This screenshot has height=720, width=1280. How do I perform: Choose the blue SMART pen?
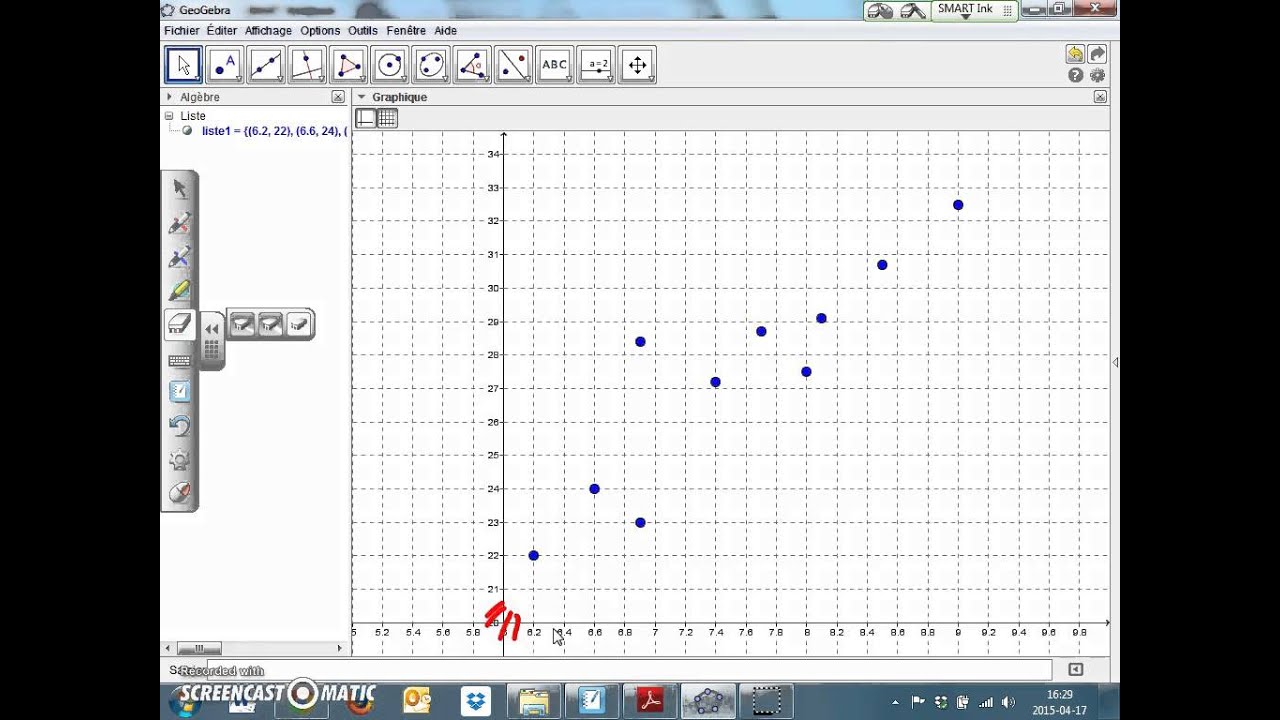coord(180,256)
